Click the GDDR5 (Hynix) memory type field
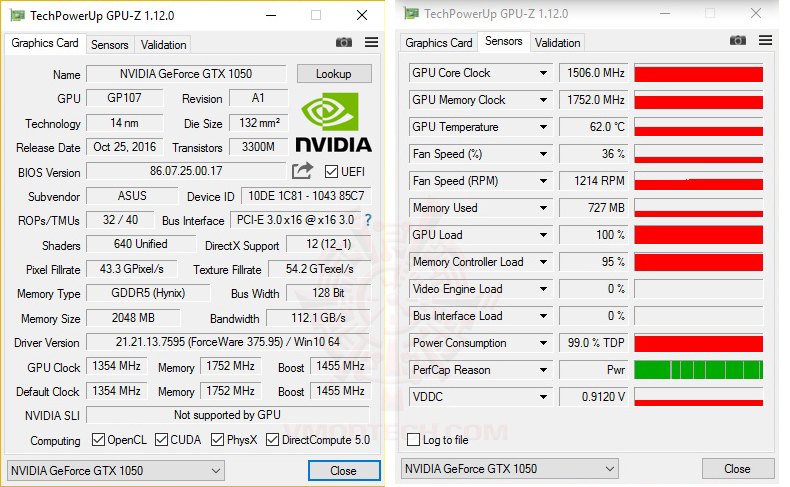This screenshot has height=487, width=790. (148, 293)
